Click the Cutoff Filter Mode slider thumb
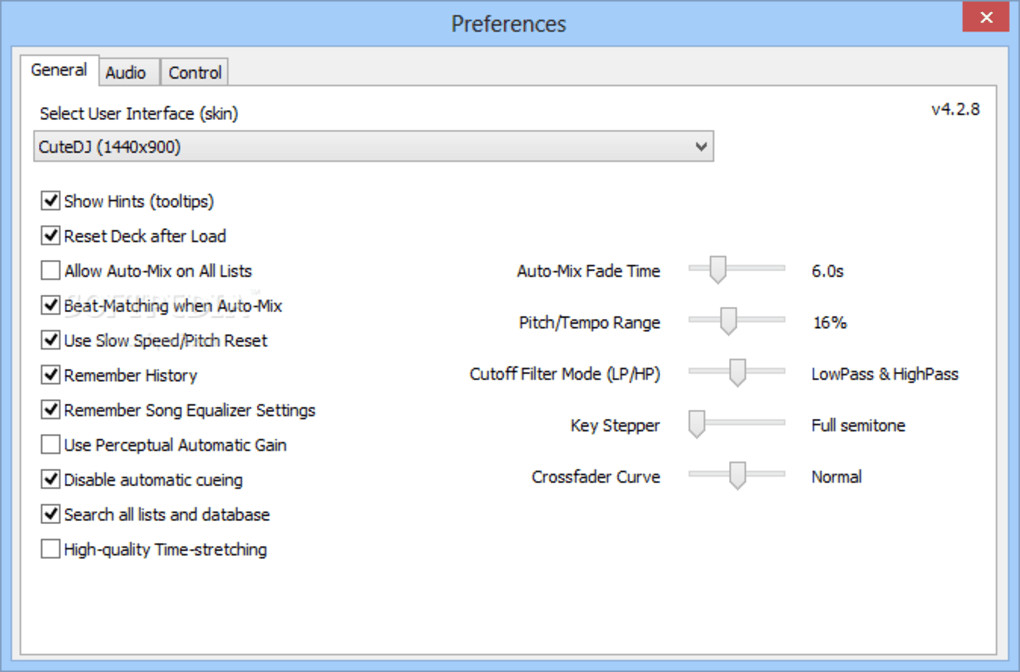 click(x=737, y=373)
